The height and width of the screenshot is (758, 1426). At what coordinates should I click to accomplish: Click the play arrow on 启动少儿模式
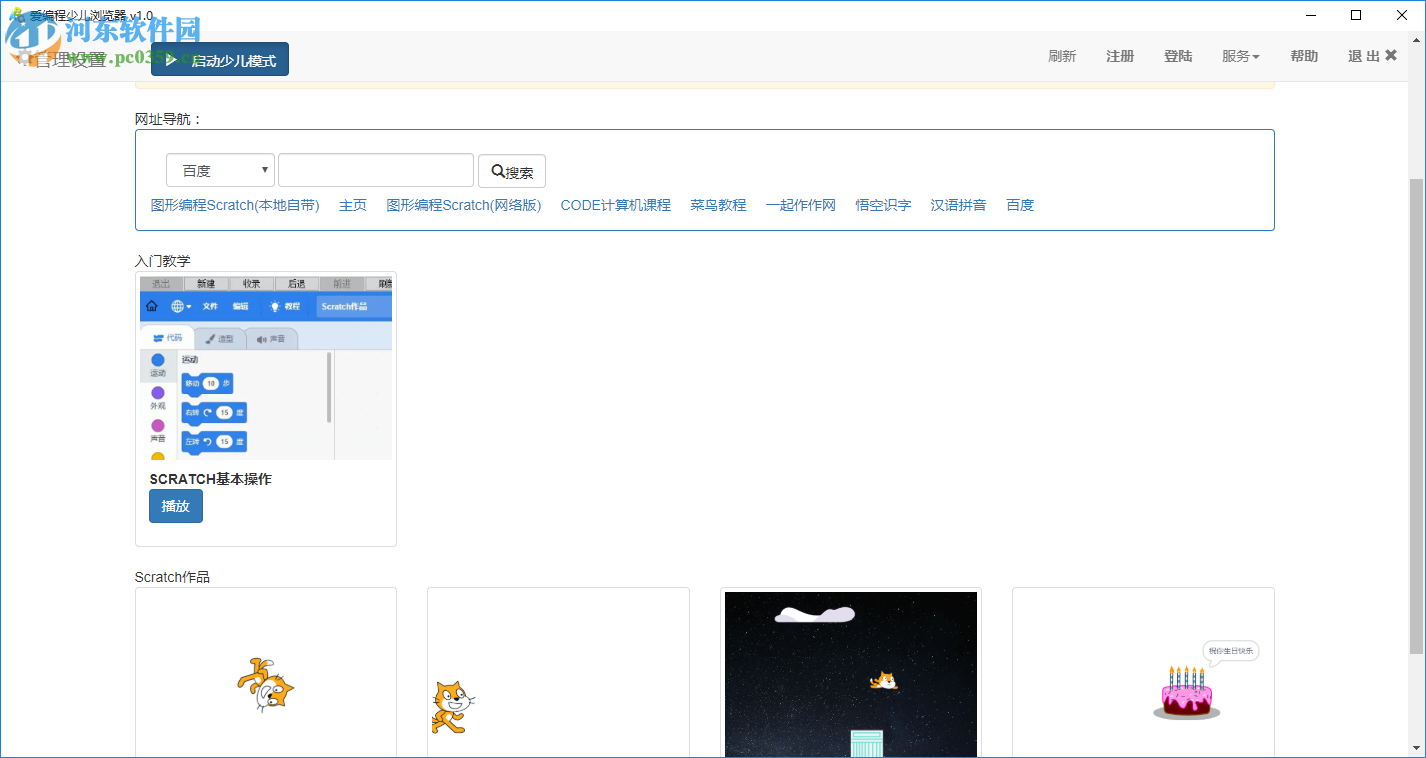pyautogui.click(x=172, y=59)
